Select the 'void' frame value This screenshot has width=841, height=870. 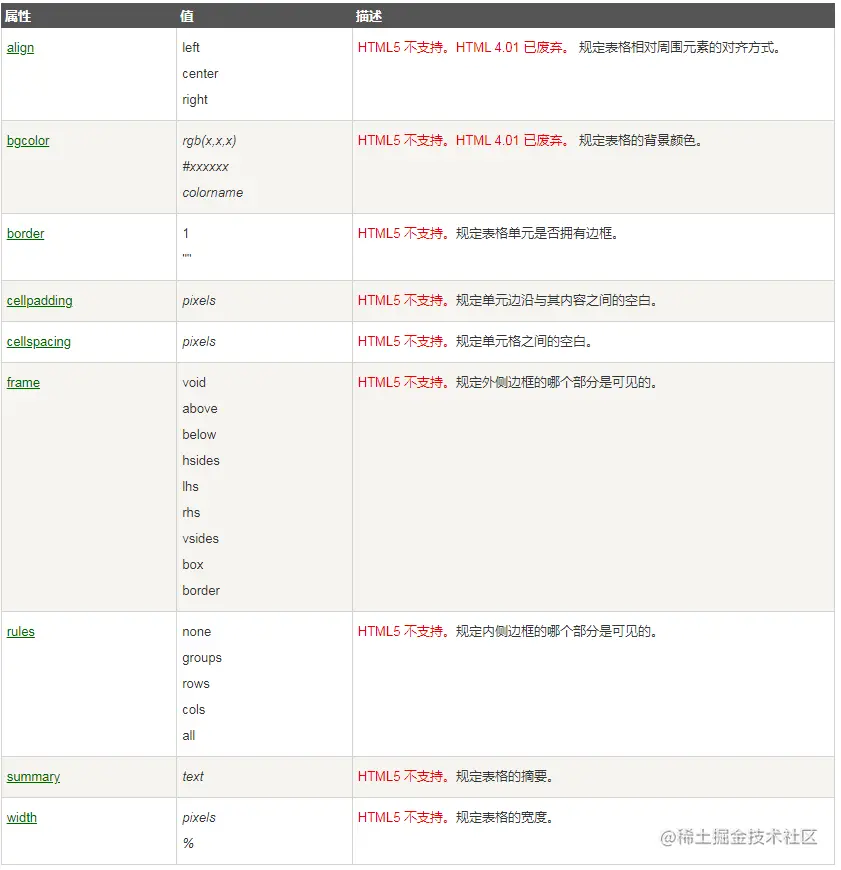click(194, 383)
